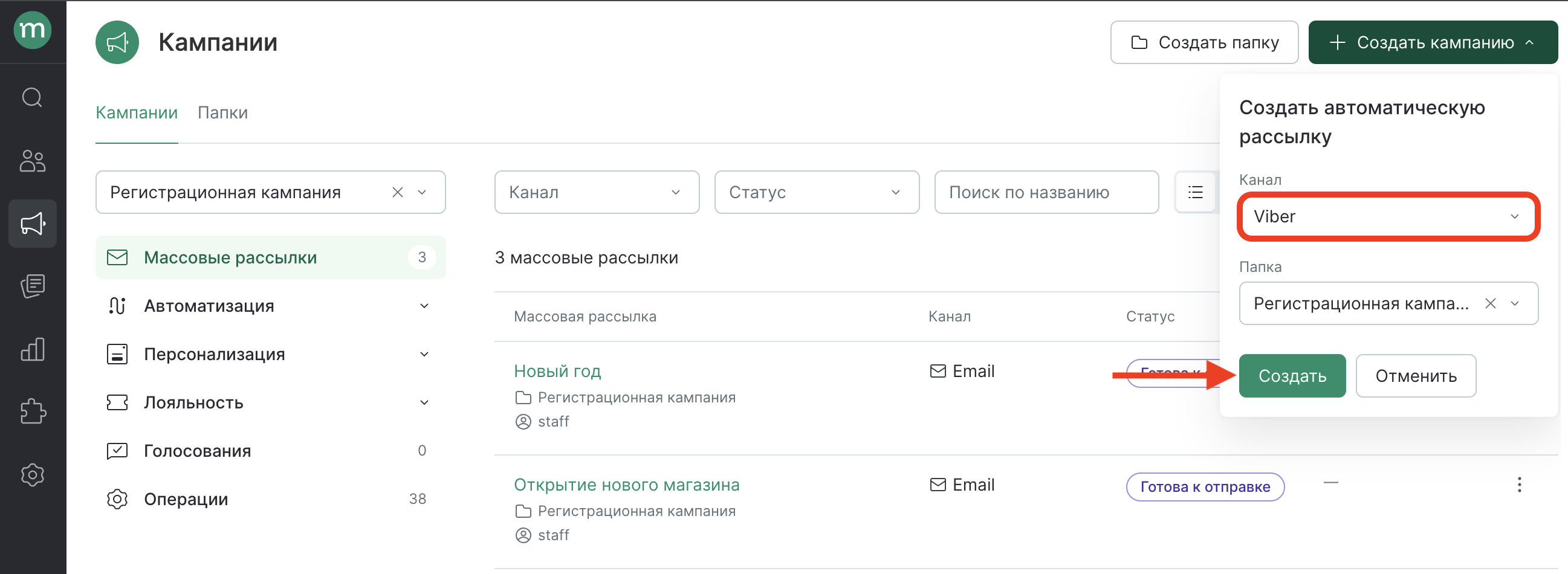
Task: Click the search icon in the sidebar
Action: 32,97
